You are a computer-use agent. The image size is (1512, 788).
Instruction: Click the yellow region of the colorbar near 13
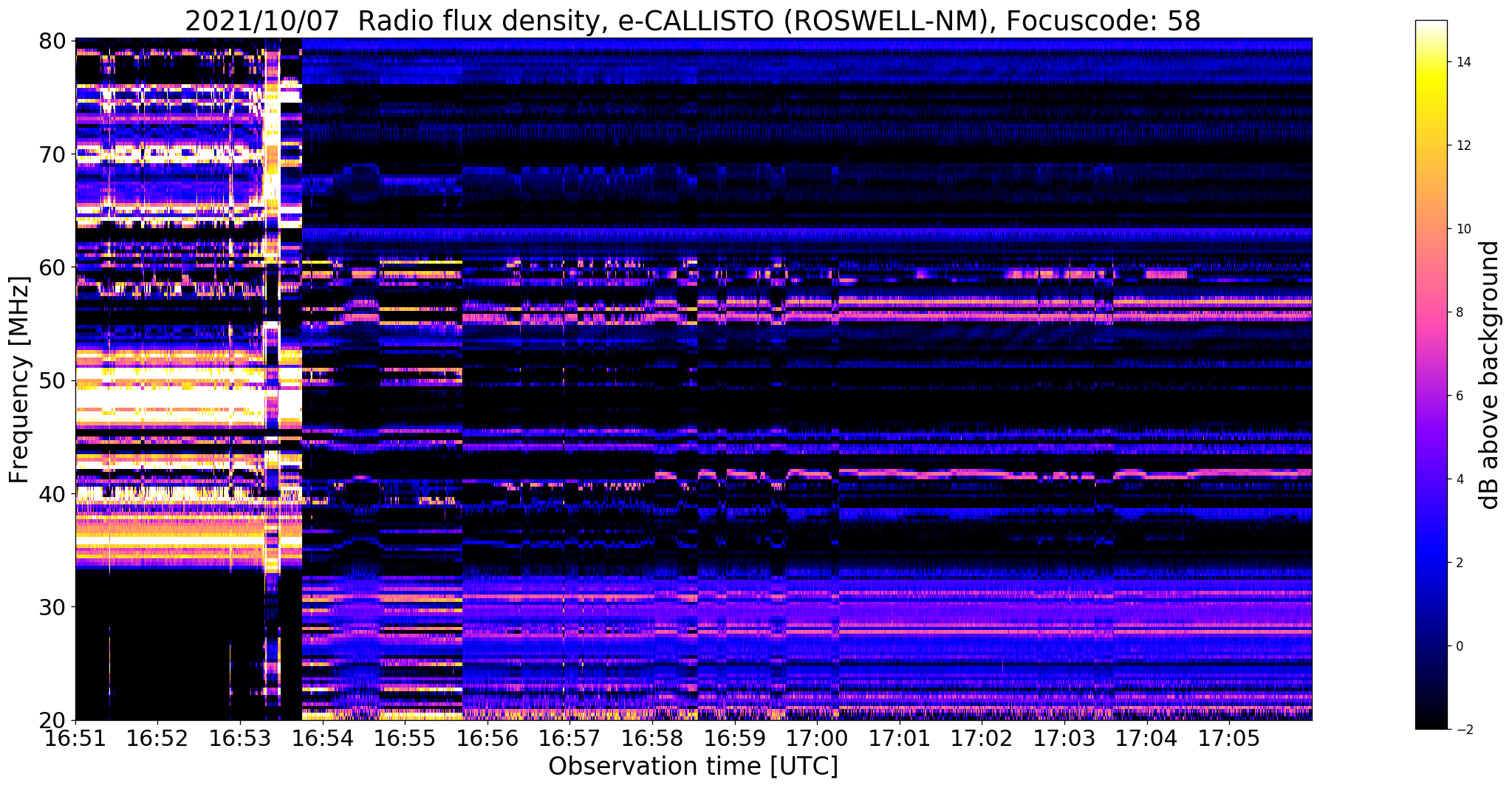click(x=1431, y=103)
